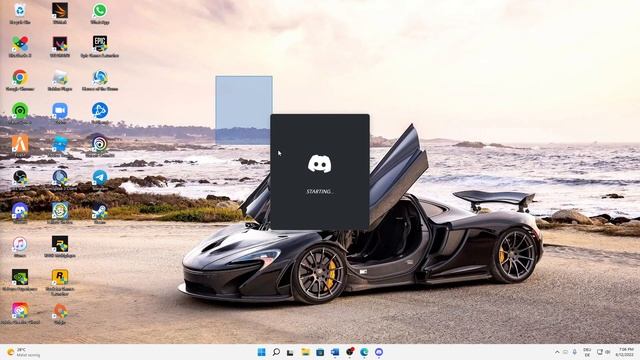
Task: Open the Task View taskbar button
Action: 290,352
